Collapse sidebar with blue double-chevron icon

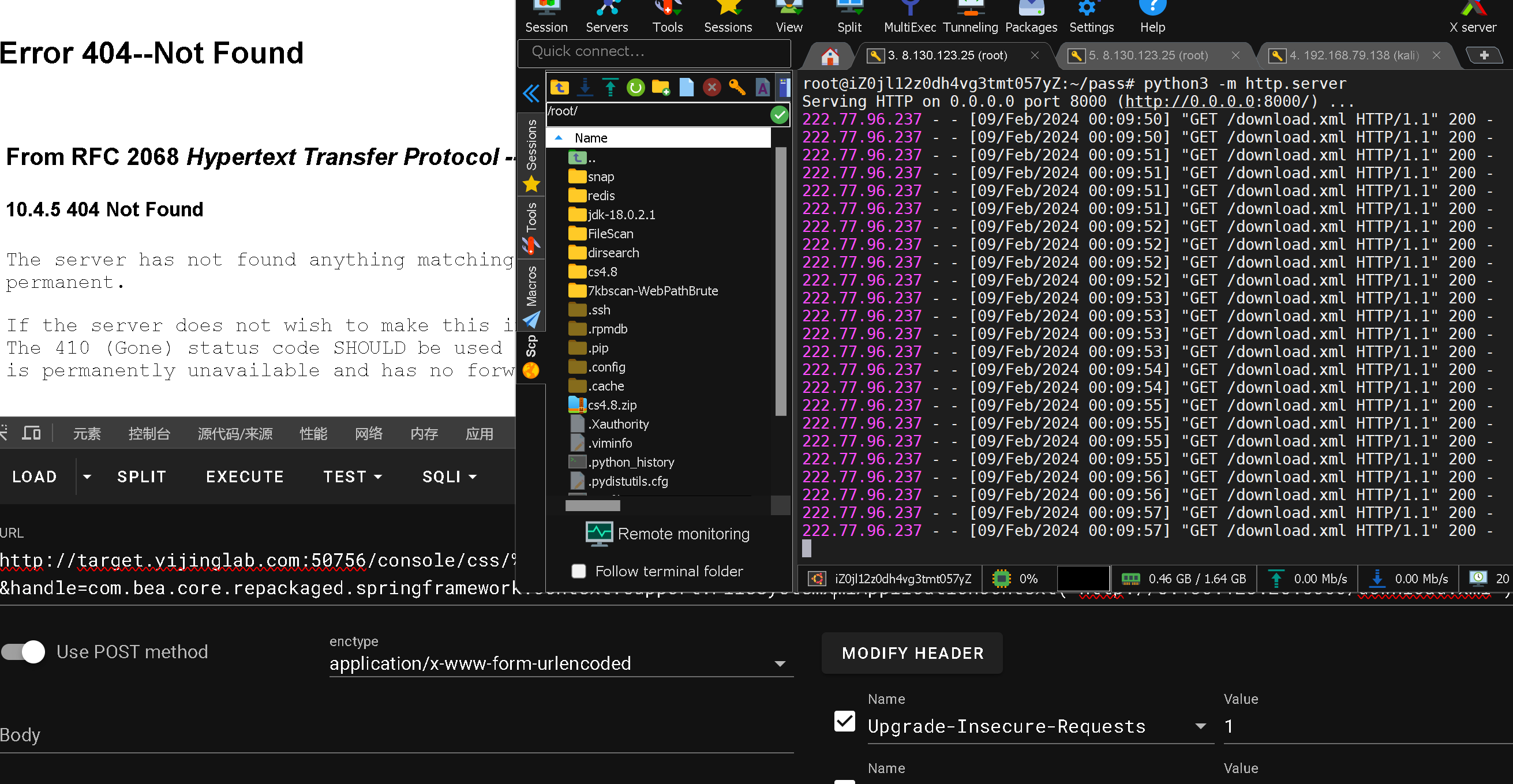(x=531, y=93)
